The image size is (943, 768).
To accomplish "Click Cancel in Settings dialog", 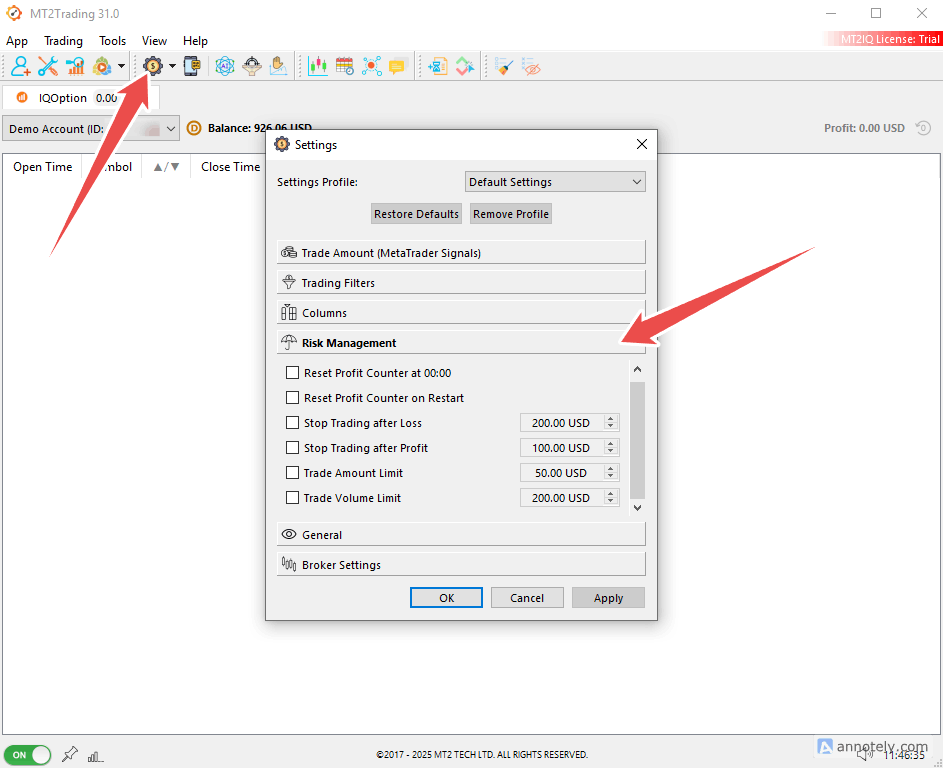I will click(x=527, y=598).
